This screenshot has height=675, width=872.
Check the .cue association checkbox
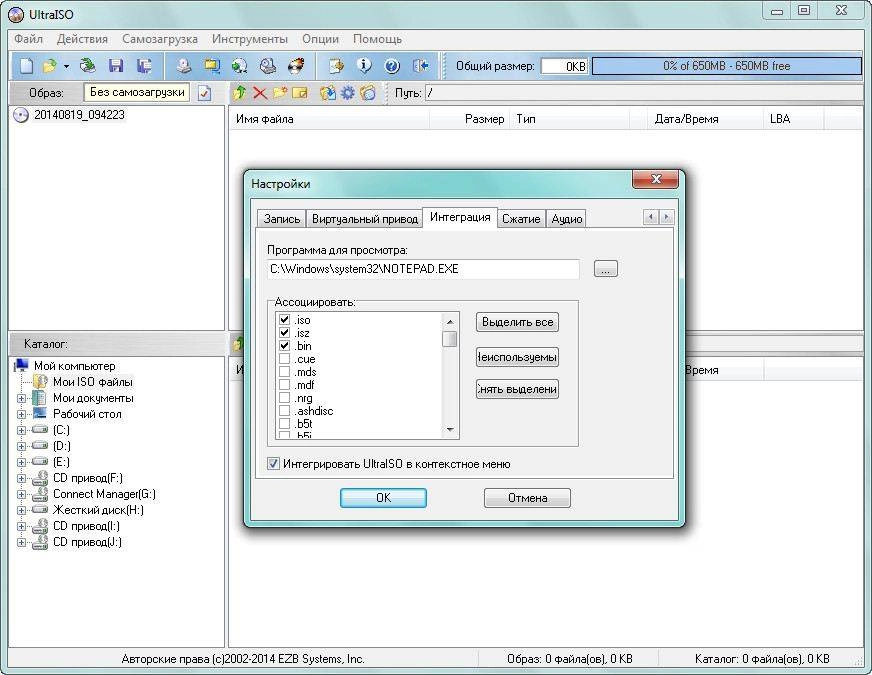pyautogui.click(x=284, y=359)
